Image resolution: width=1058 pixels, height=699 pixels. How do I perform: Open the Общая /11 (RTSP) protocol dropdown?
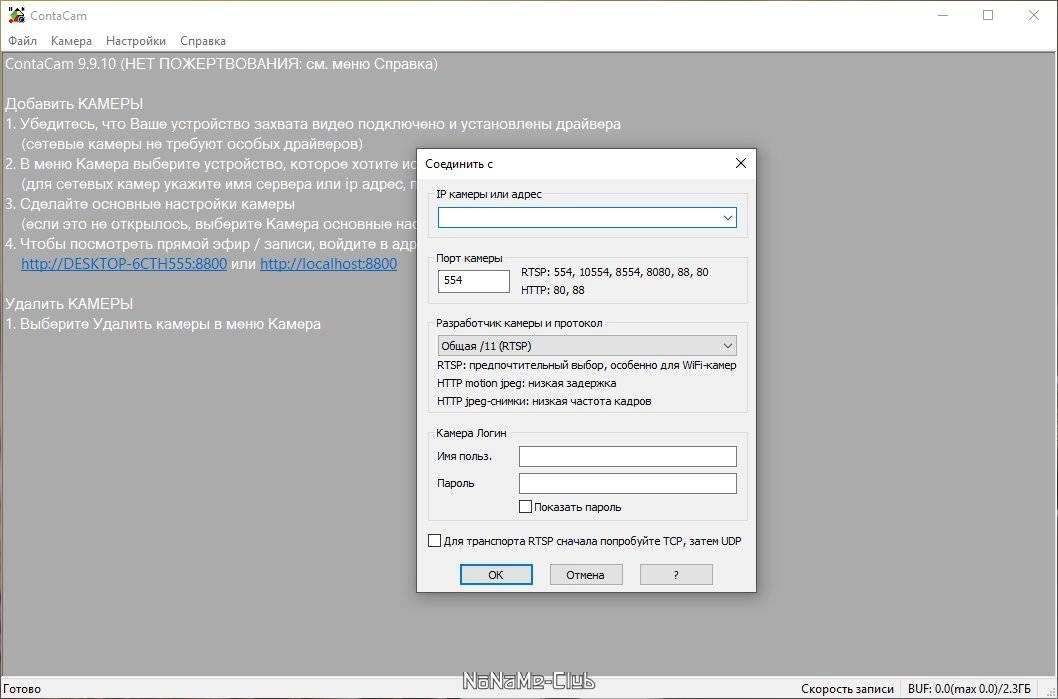tap(587, 345)
